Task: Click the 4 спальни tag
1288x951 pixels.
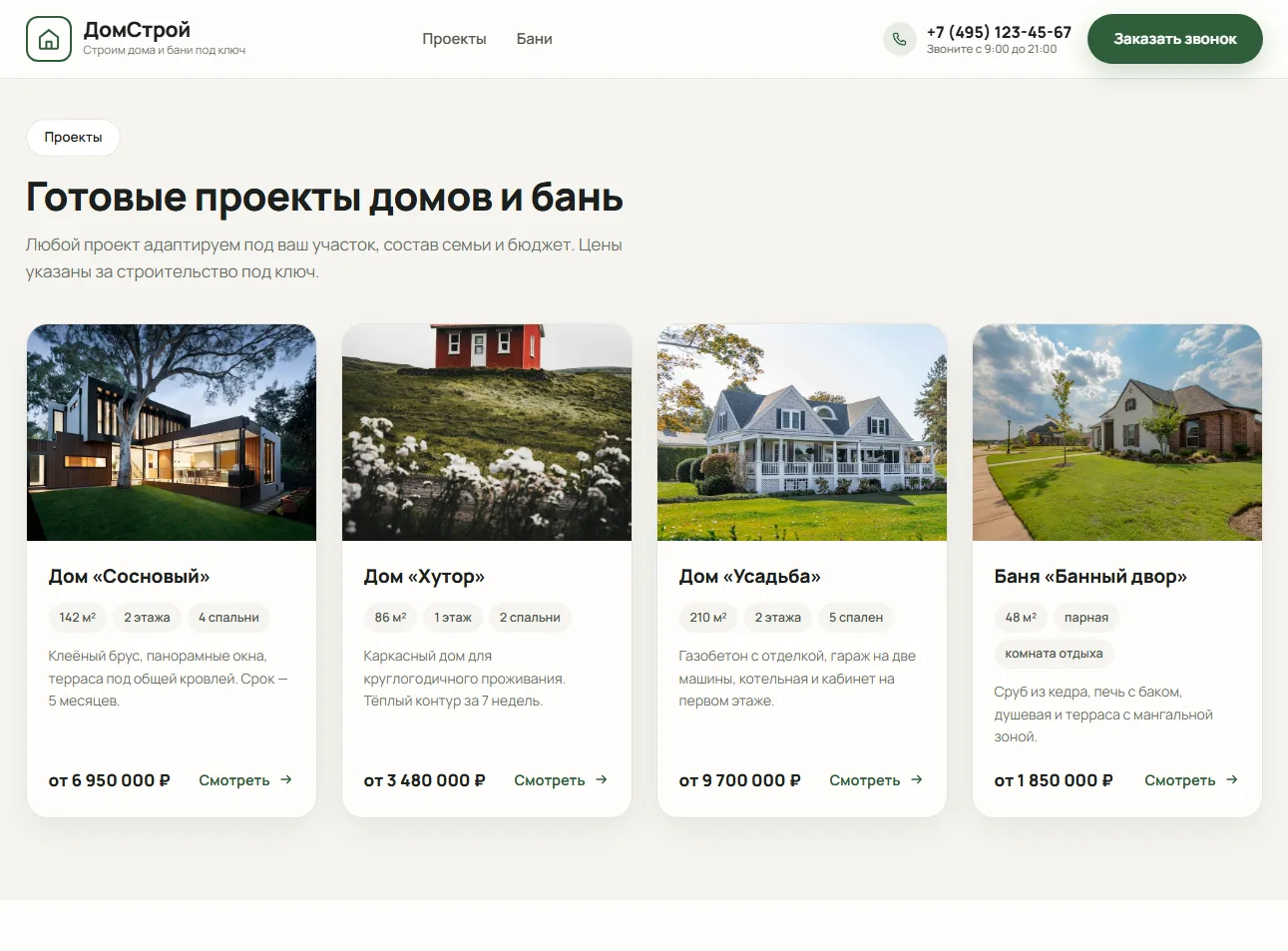Action: [228, 618]
